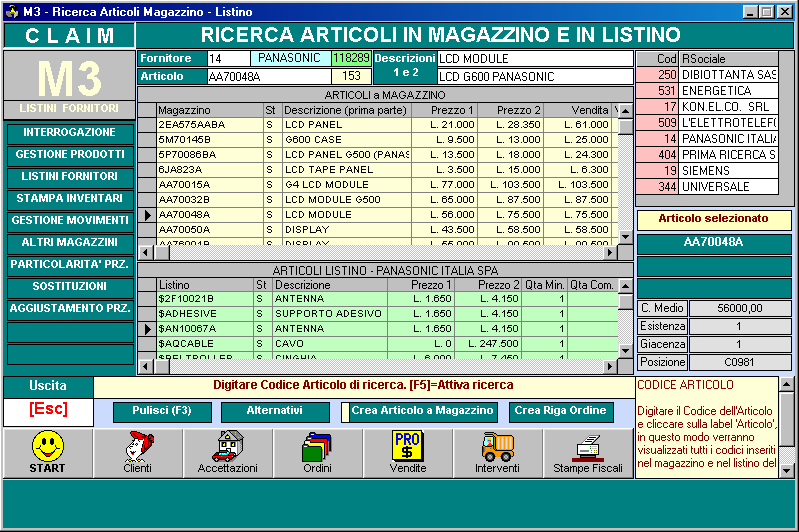
Task: Click the Pulisci (F3) button
Action: pos(162,411)
